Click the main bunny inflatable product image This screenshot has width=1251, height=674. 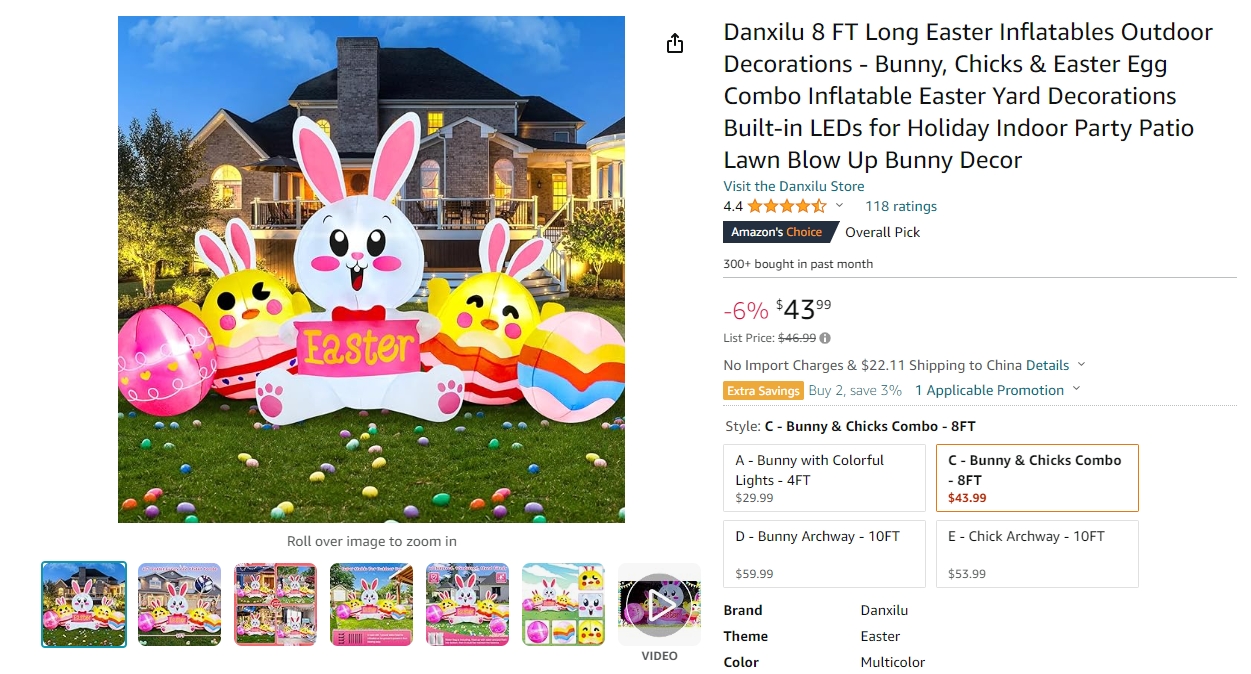click(371, 269)
